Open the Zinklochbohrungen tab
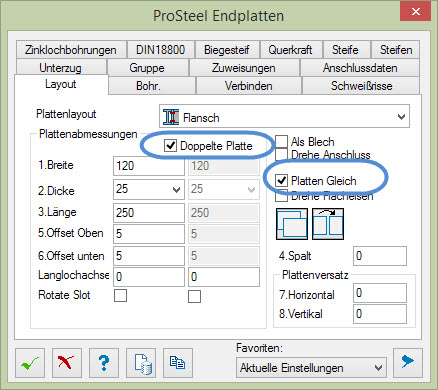 pyautogui.click(x=71, y=50)
